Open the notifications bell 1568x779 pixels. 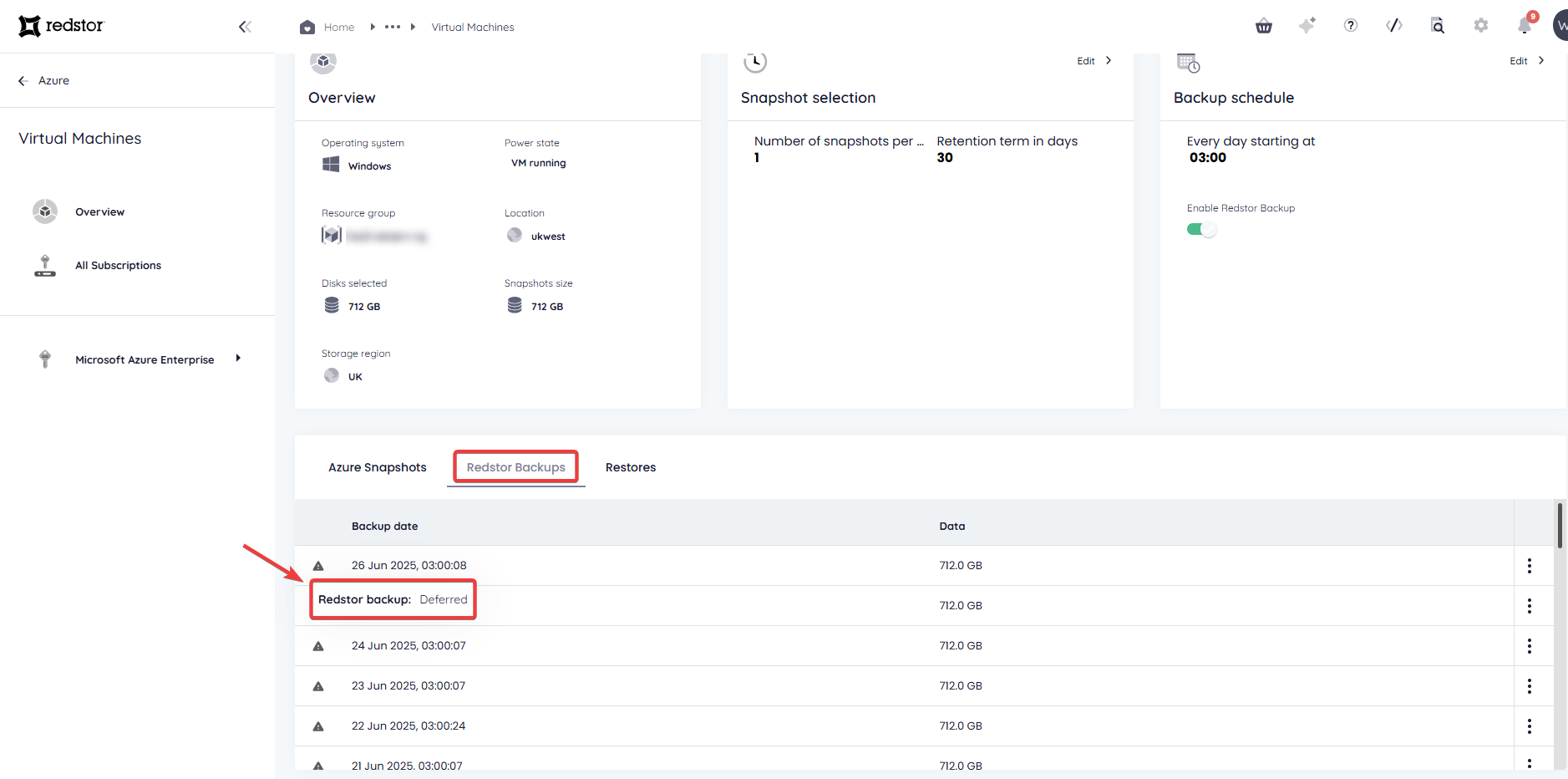tap(1525, 25)
